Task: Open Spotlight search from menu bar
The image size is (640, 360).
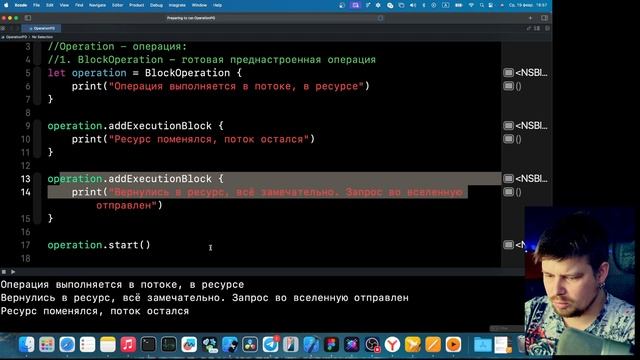Action: coord(482,5)
